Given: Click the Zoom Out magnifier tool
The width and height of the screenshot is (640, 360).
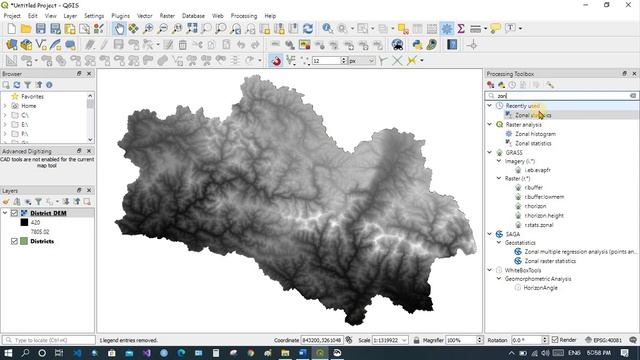Looking at the screenshot, I should (x=163, y=29).
